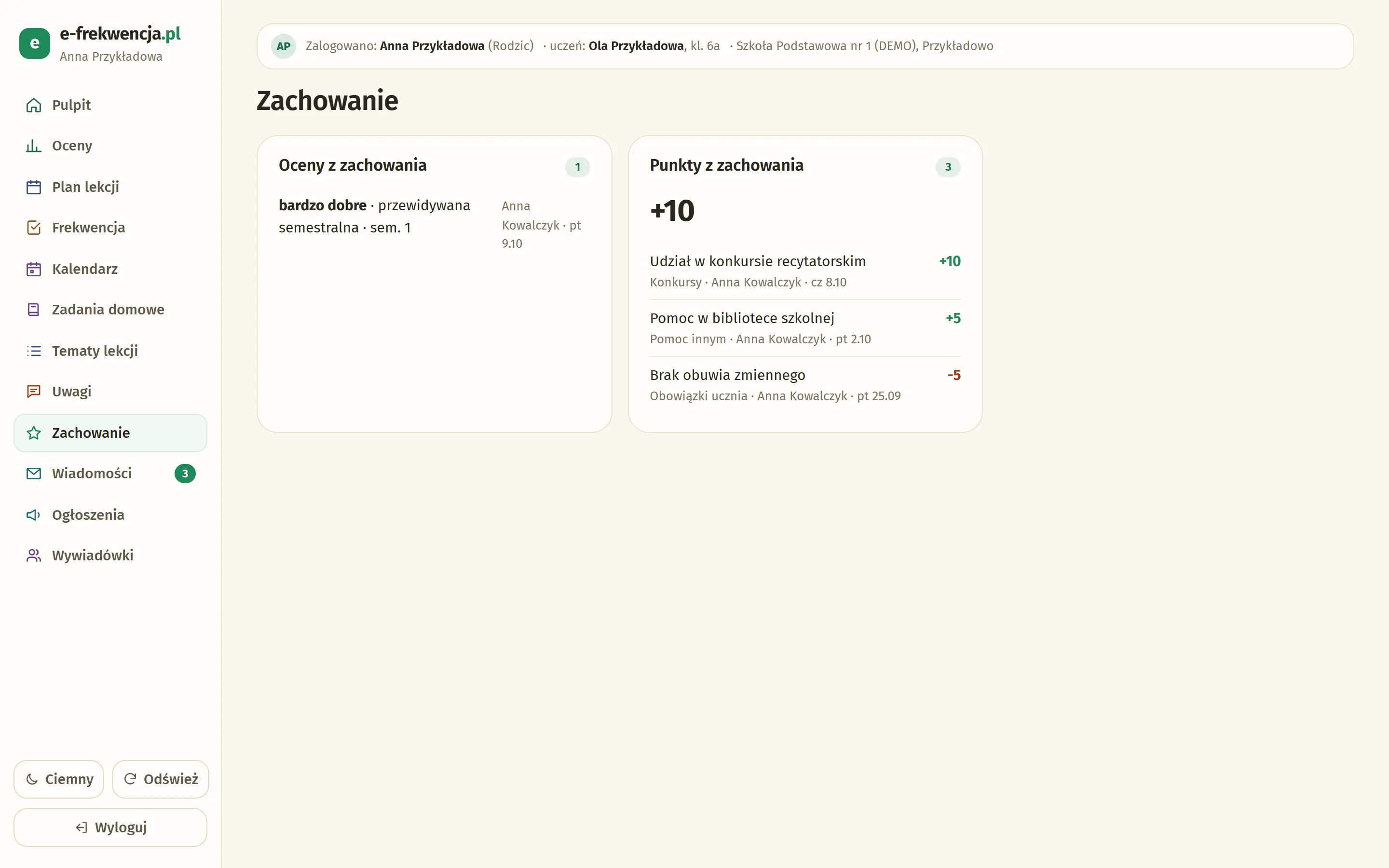Click the Tematy lekcji list icon
Screen dimensions: 1389x868
(34, 351)
